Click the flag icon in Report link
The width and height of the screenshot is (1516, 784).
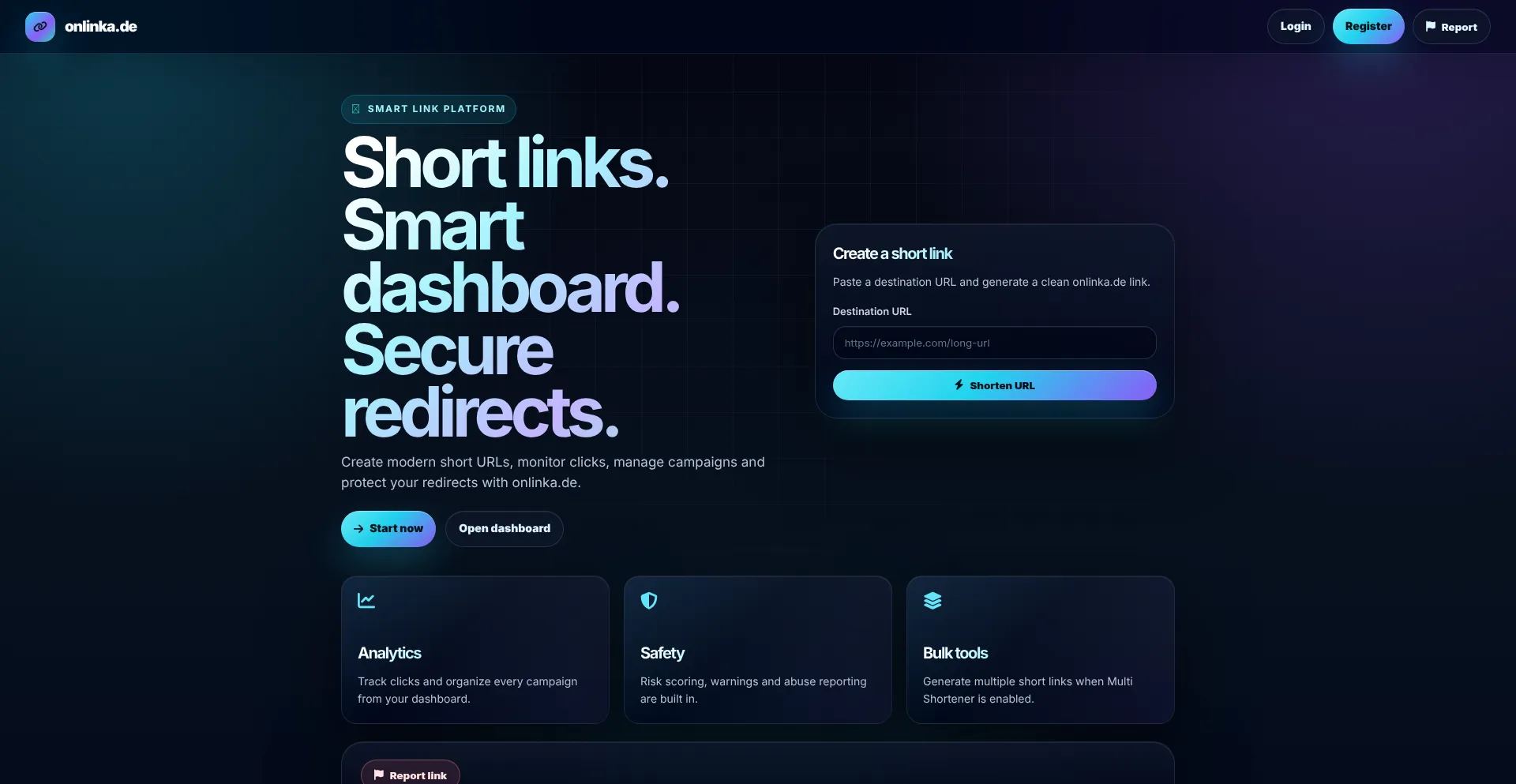pos(379,775)
